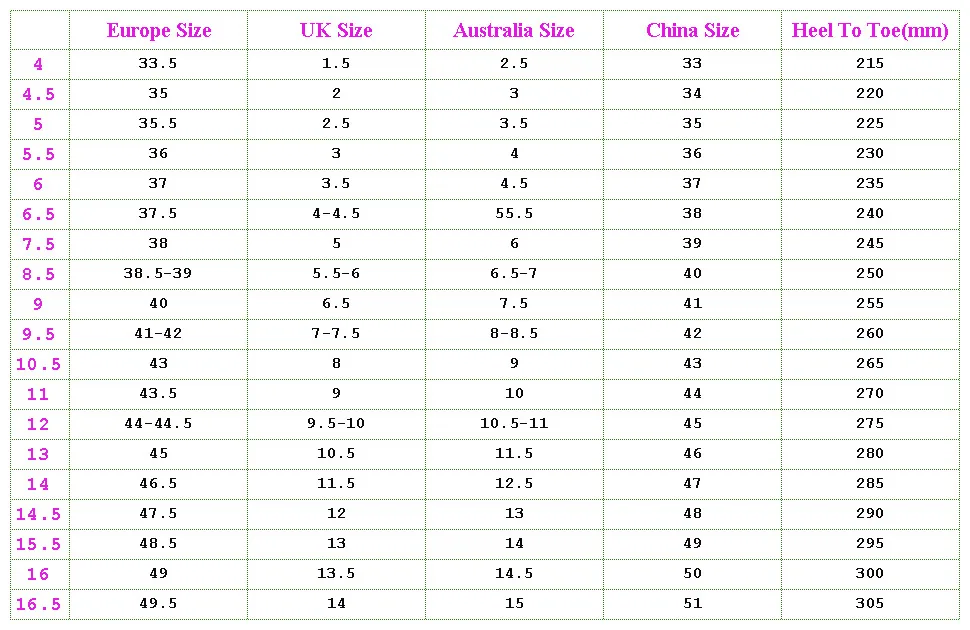Click the 305 heel to toe cell

click(870, 603)
